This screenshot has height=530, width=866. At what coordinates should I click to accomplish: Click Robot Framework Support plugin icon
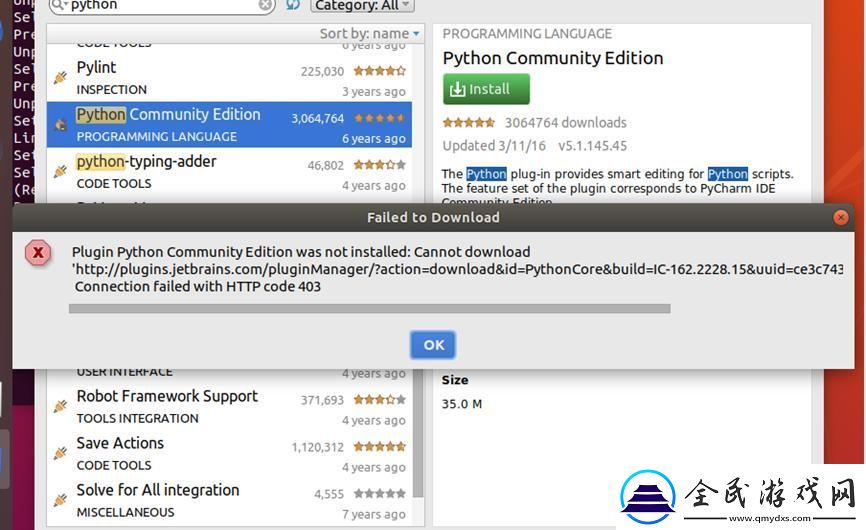coord(60,407)
